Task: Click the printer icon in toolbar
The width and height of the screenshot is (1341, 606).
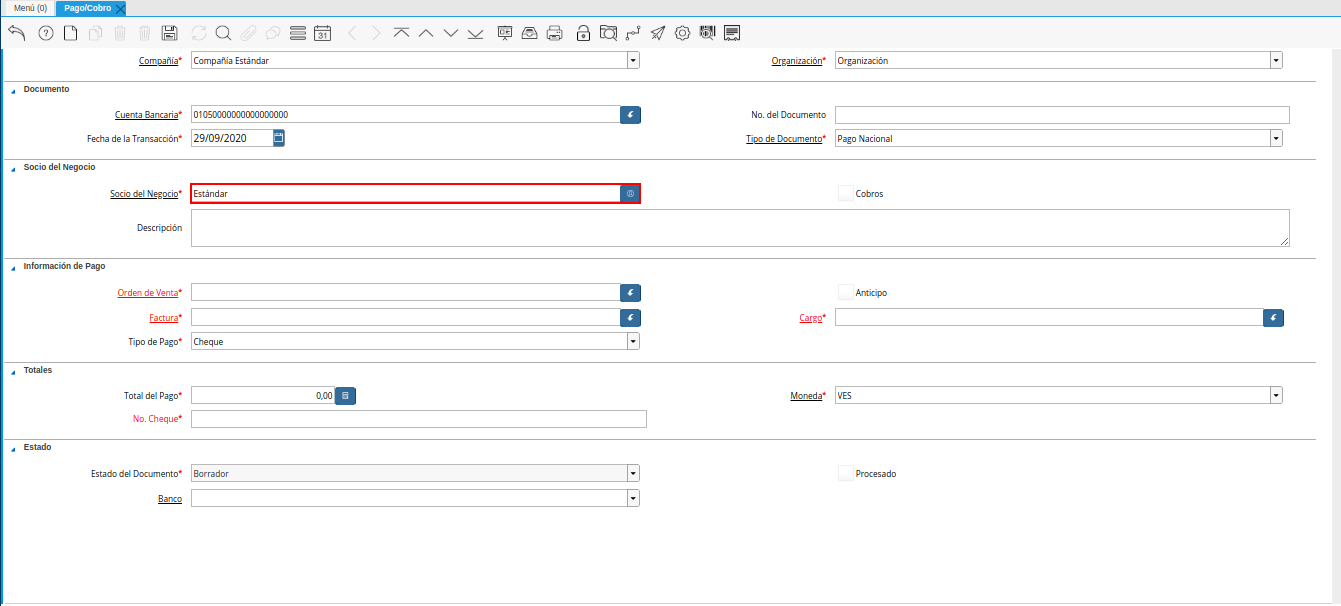Action: (x=555, y=33)
